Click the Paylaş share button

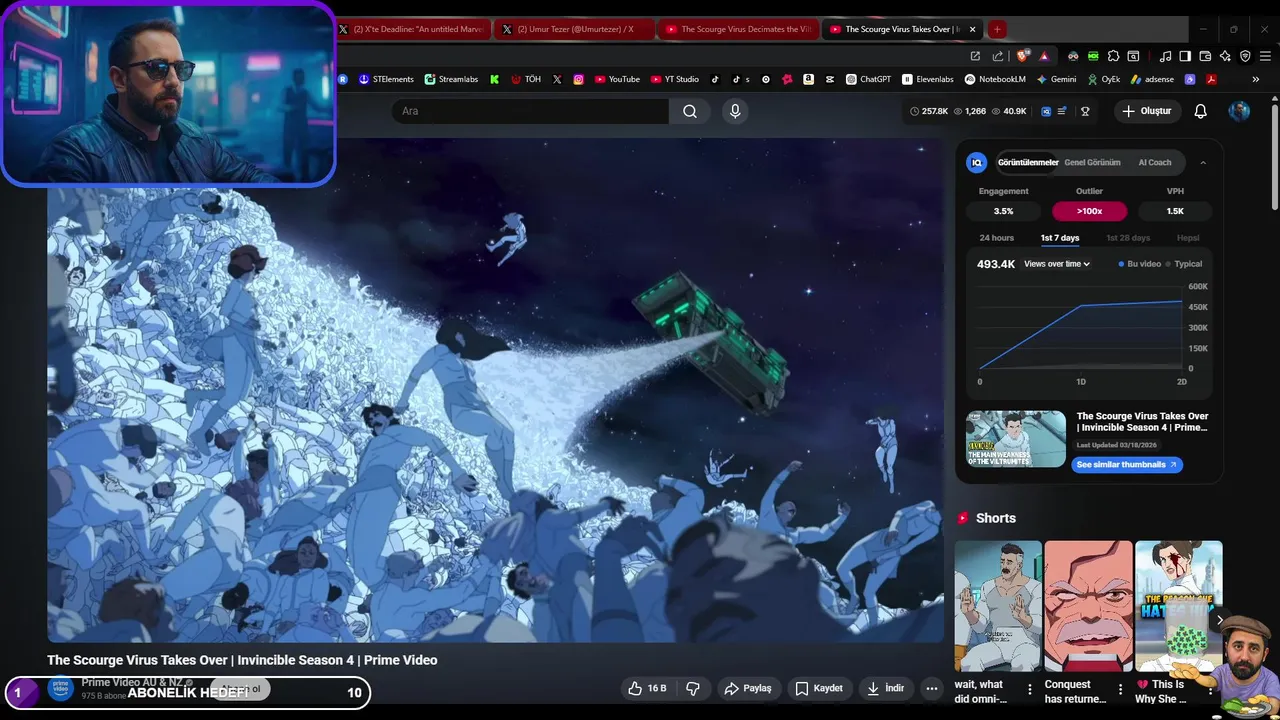748,688
